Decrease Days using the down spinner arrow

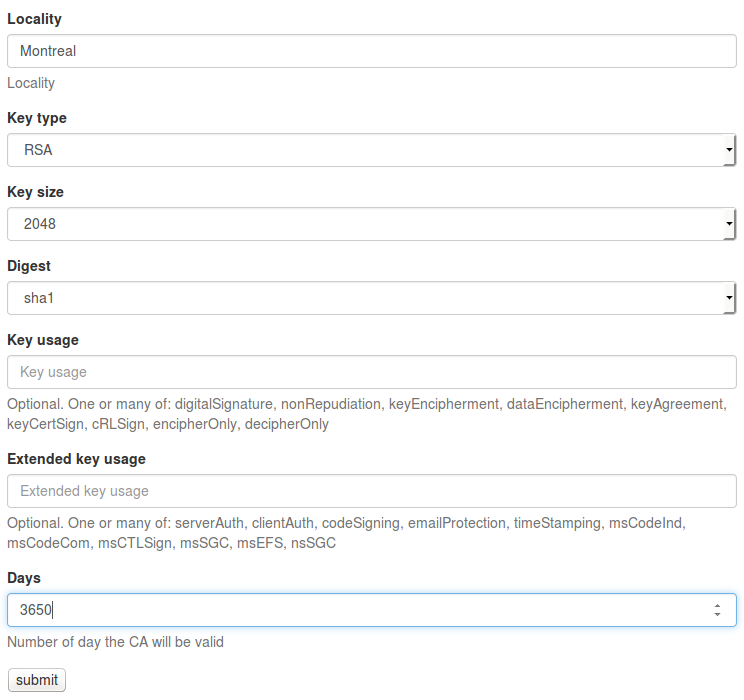pos(717,615)
